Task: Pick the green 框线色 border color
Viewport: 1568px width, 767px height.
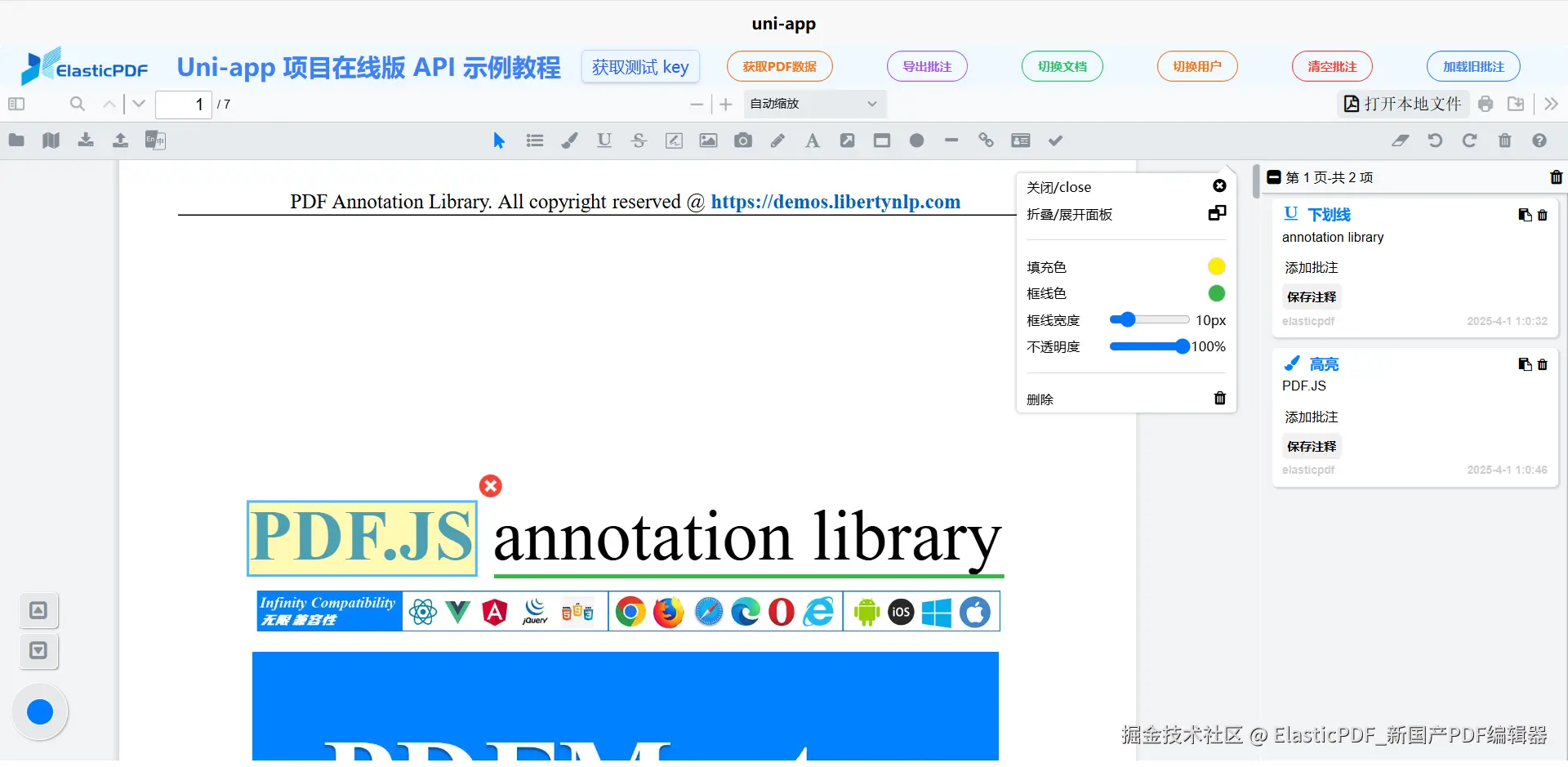Action: [1216, 293]
